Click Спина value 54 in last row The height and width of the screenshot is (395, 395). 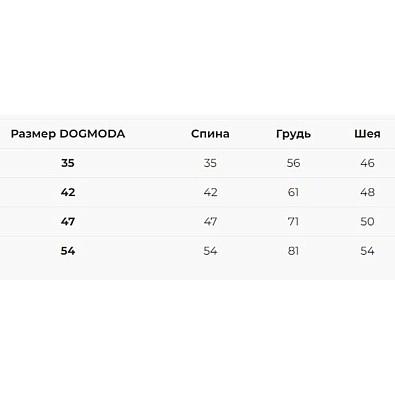coord(210,251)
